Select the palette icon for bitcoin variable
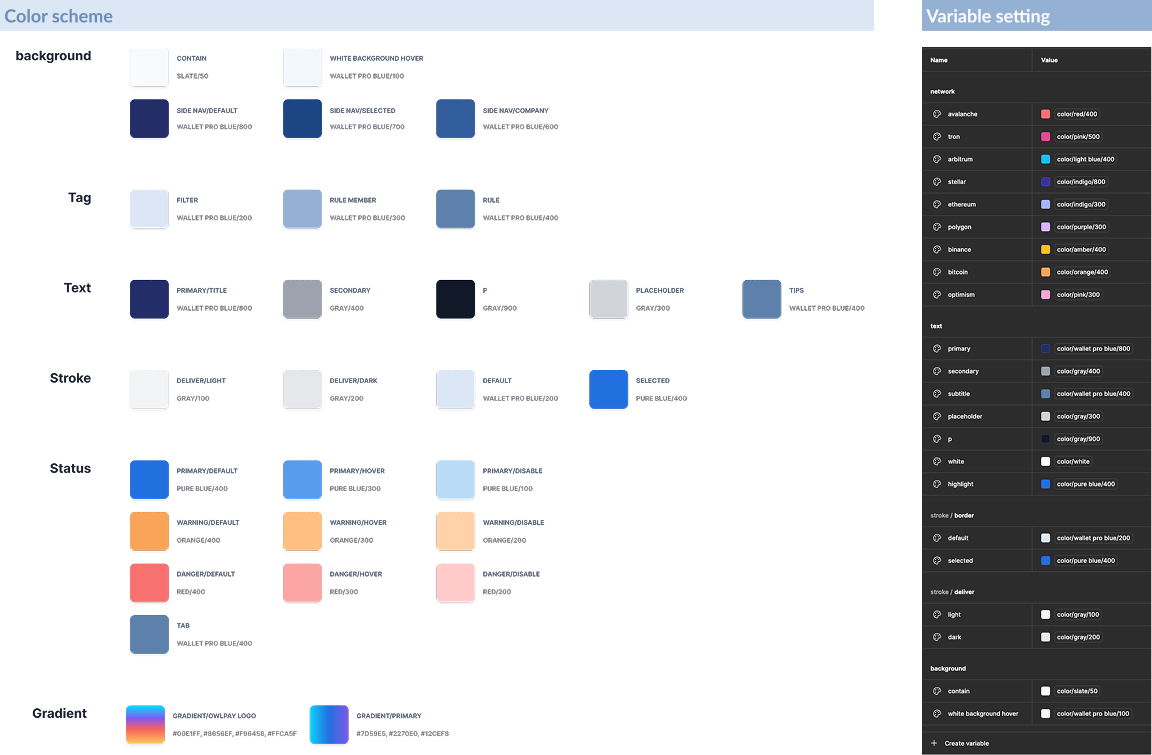 click(937, 272)
